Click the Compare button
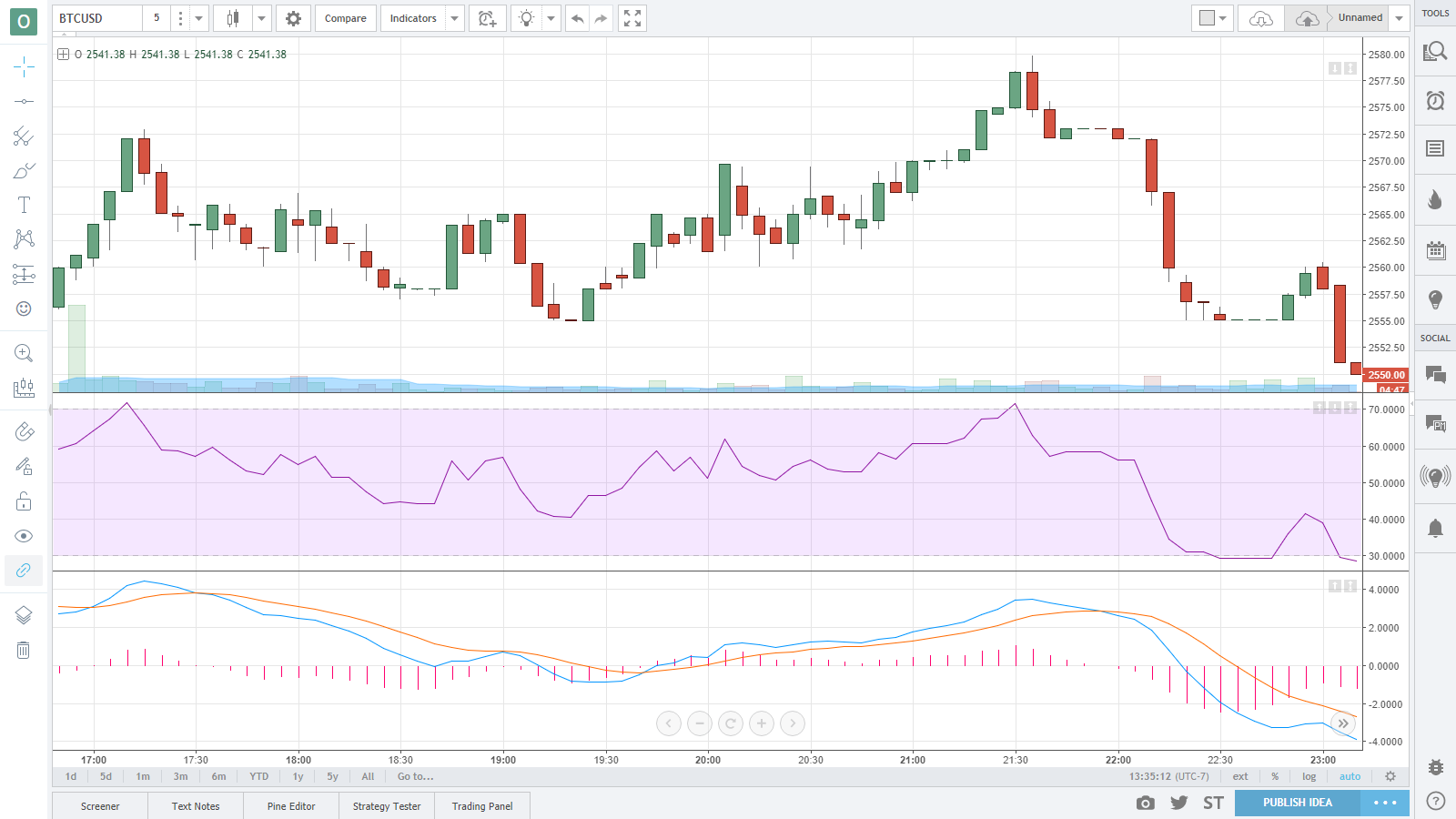 point(346,18)
